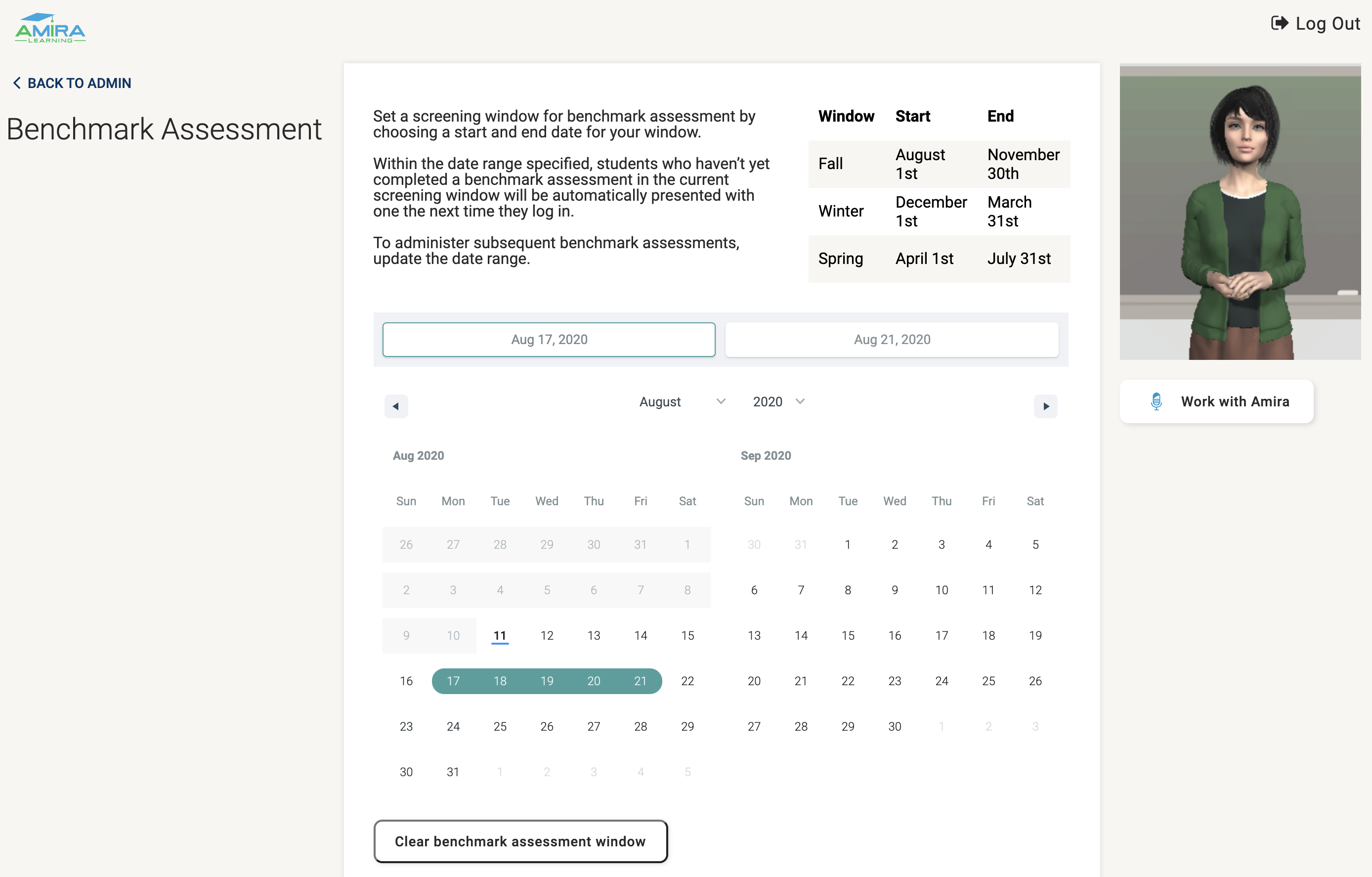Select September 4 in the calendar
1372x877 pixels.
(988, 545)
